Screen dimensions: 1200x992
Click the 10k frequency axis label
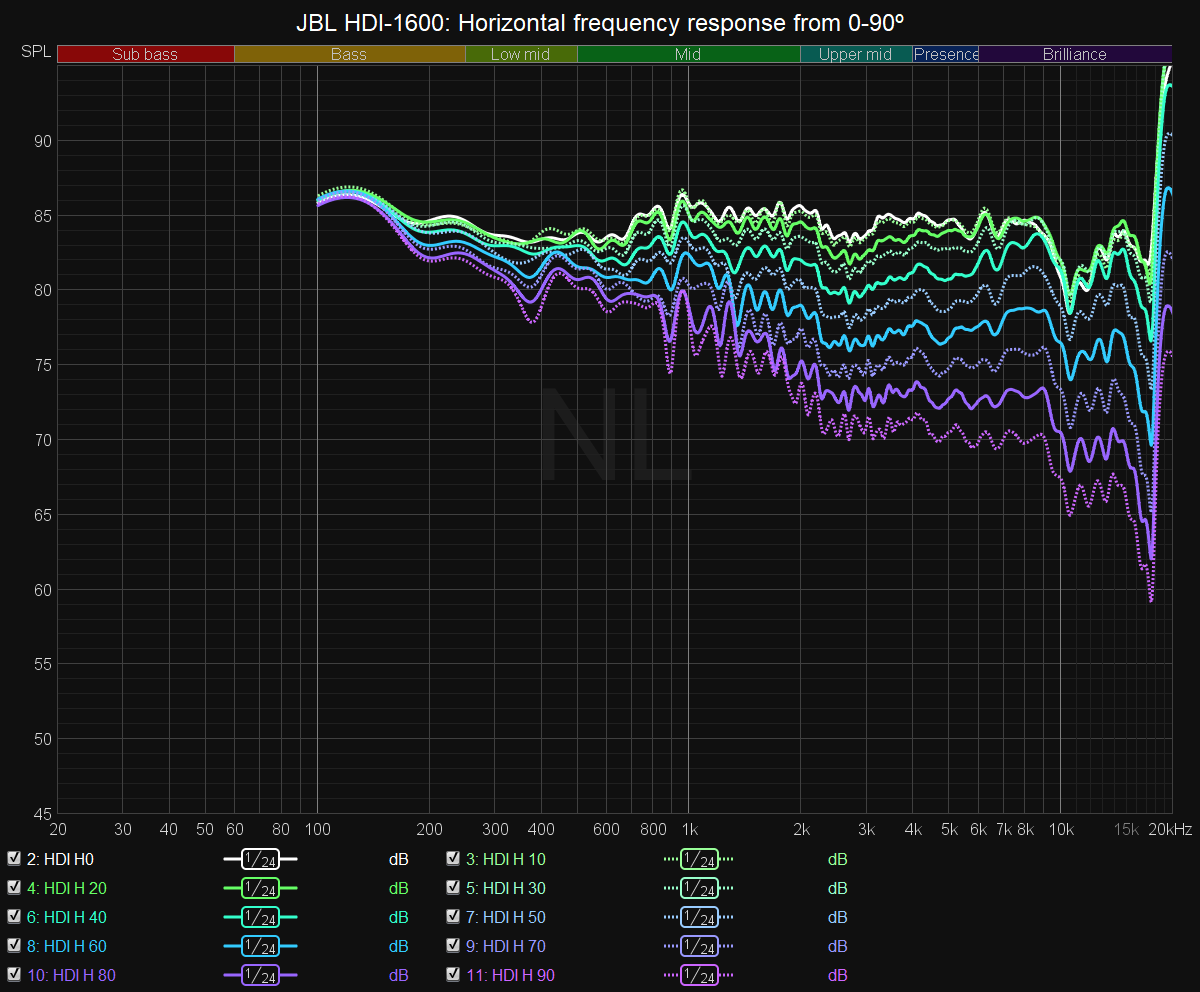(x=1061, y=829)
